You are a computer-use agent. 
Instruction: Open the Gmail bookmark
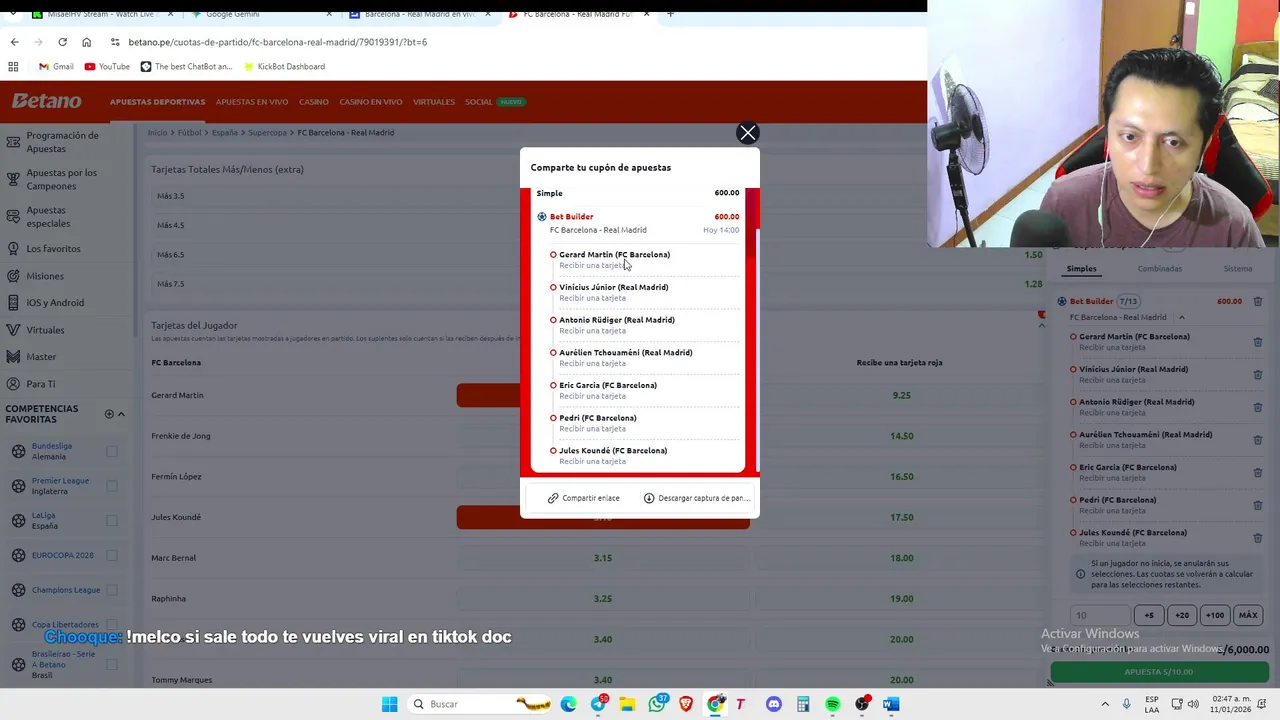point(56,67)
